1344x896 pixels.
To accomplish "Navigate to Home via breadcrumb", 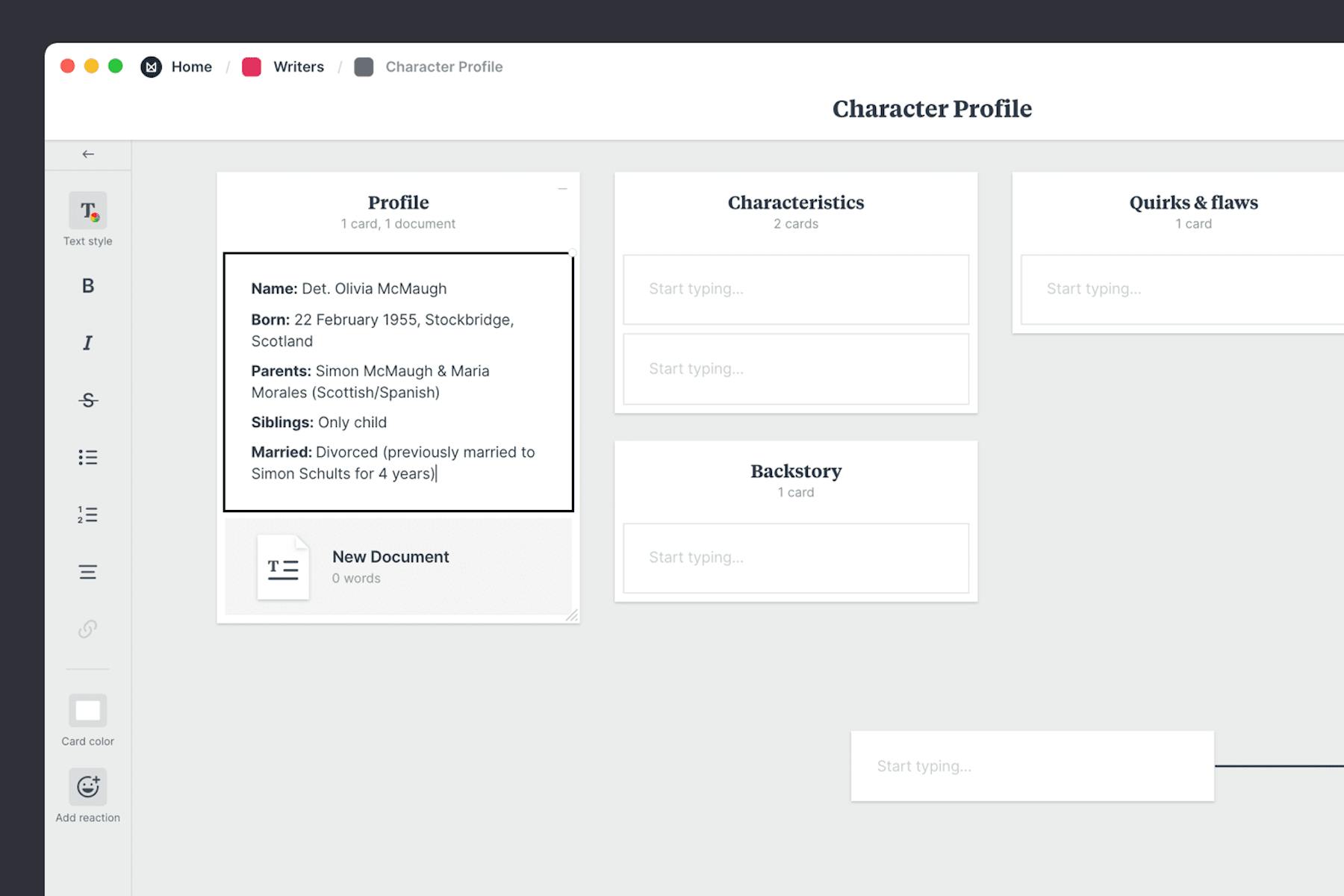I will click(192, 66).
